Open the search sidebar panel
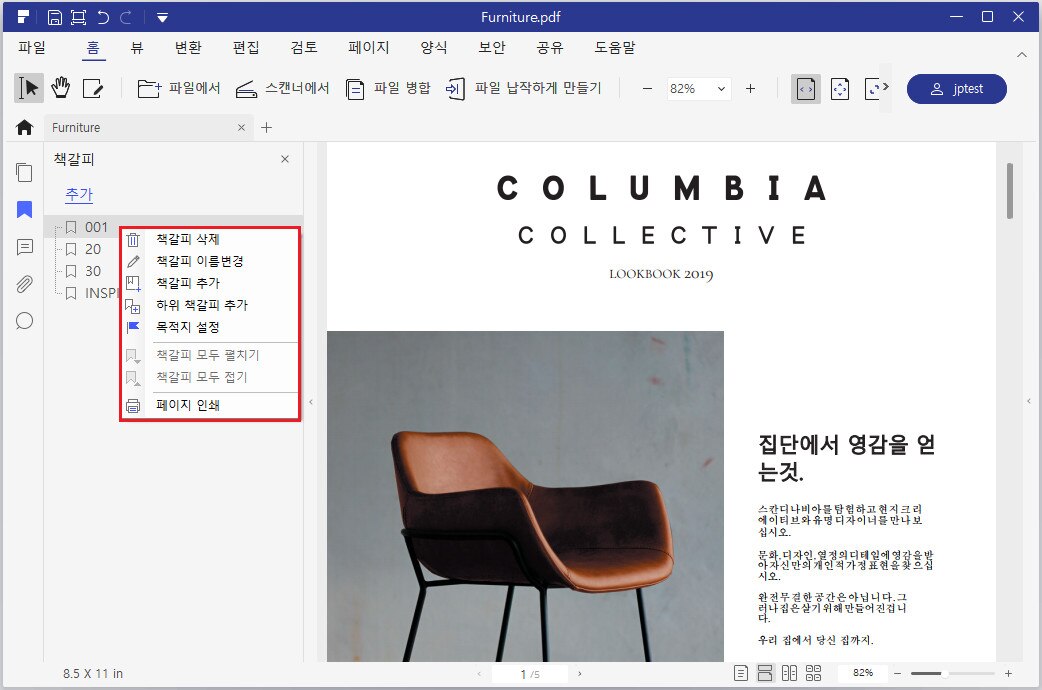 (x=25, y=321)
